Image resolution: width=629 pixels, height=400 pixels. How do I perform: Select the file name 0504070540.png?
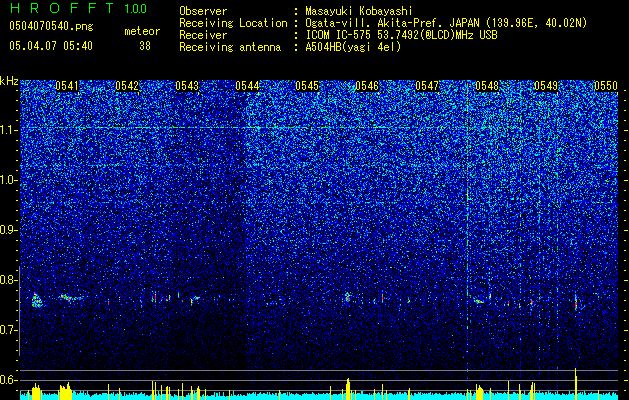pos(51,26)
